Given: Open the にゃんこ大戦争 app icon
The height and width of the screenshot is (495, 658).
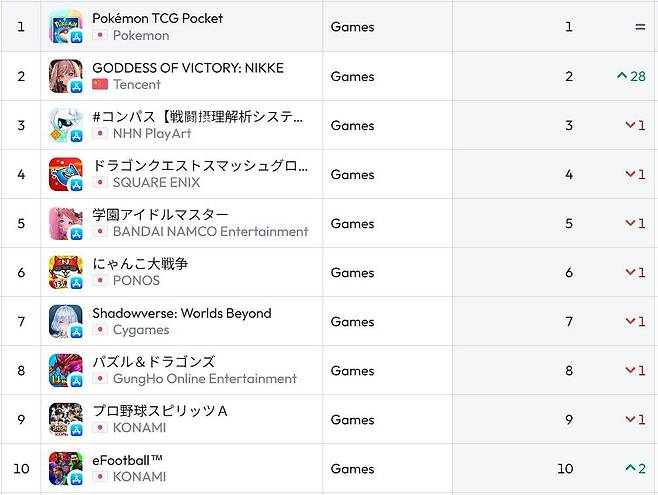Looking at the screenshot, I should (x=65, y=272).
